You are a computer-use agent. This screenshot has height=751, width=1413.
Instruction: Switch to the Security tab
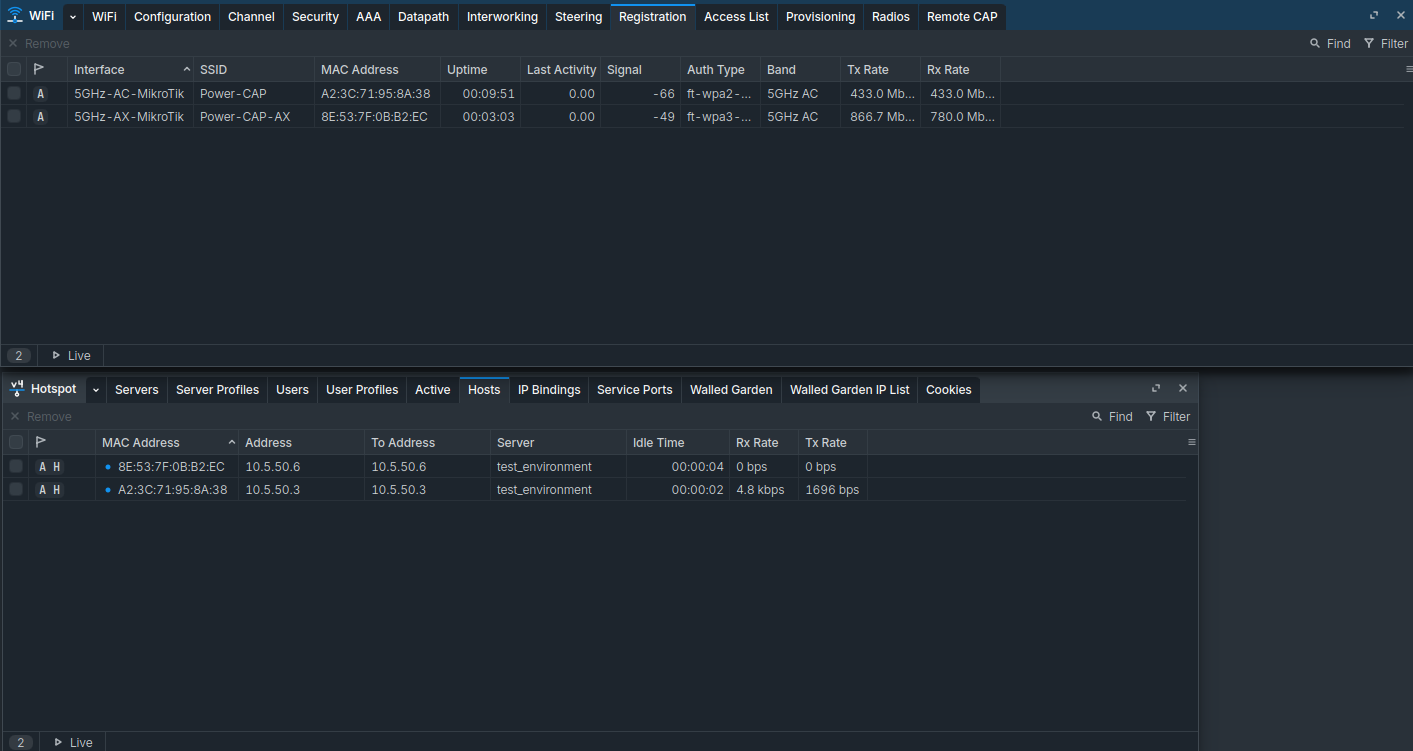315,17
